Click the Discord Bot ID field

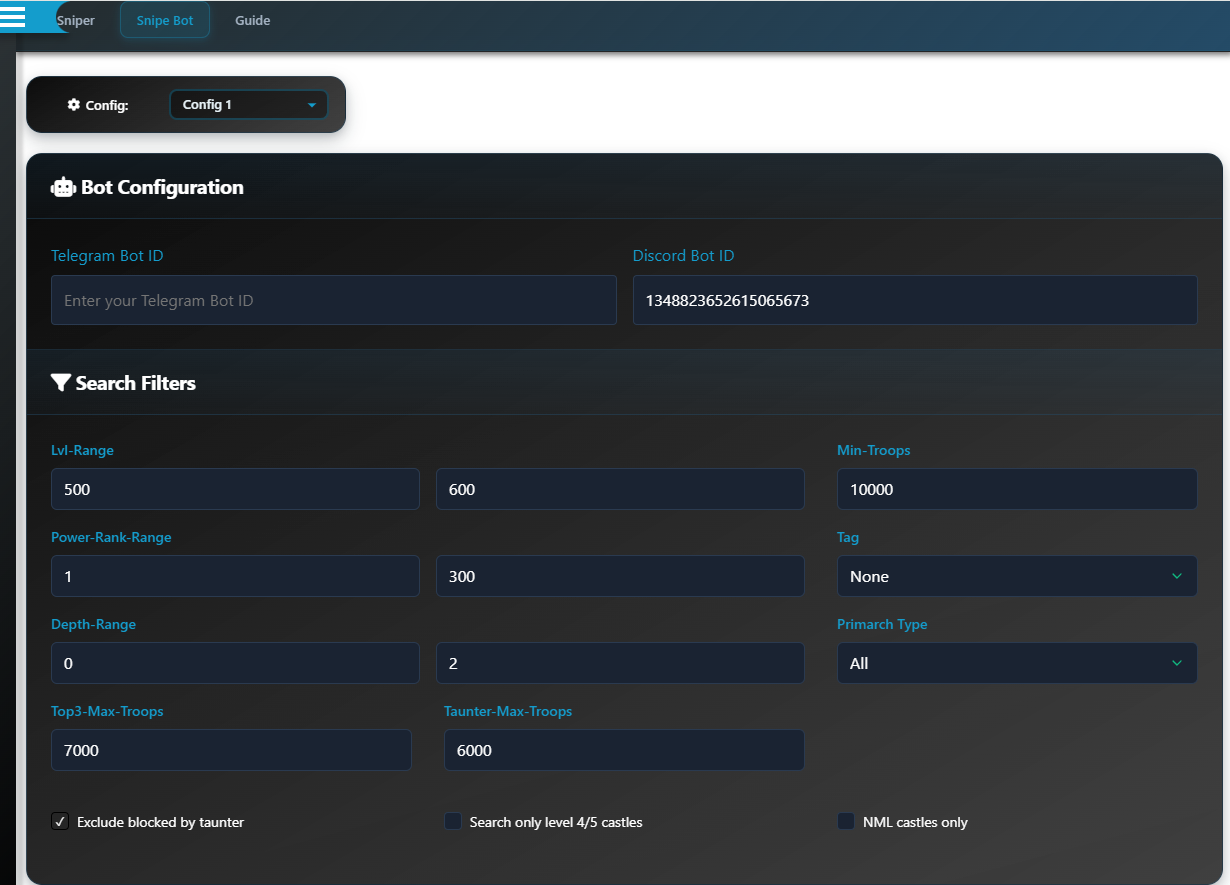pos(914,301)
